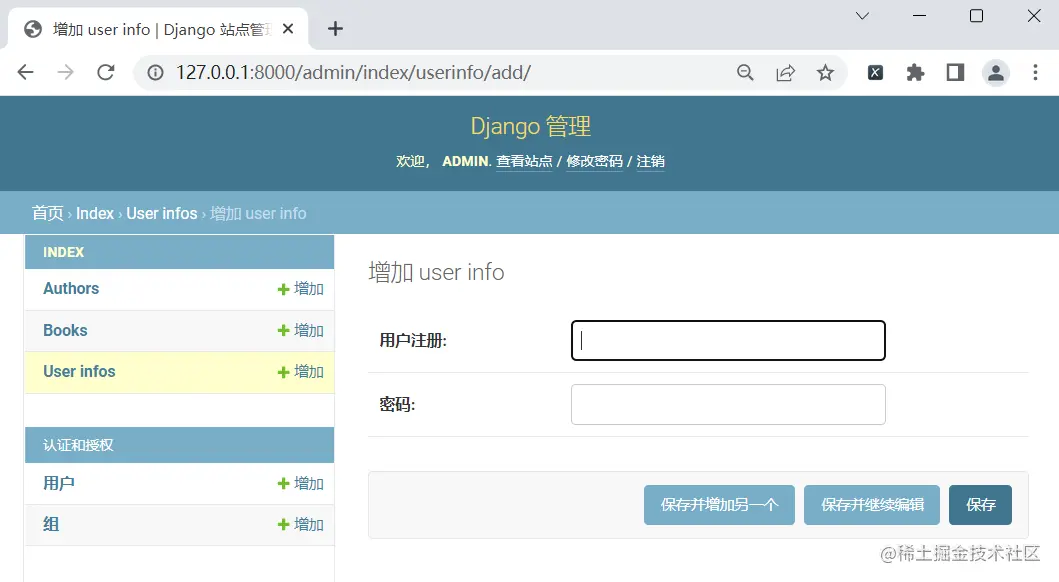The image size is (1059, 582).
Task: Click the zoom icon in the address bar
Action: pos(745,72)
